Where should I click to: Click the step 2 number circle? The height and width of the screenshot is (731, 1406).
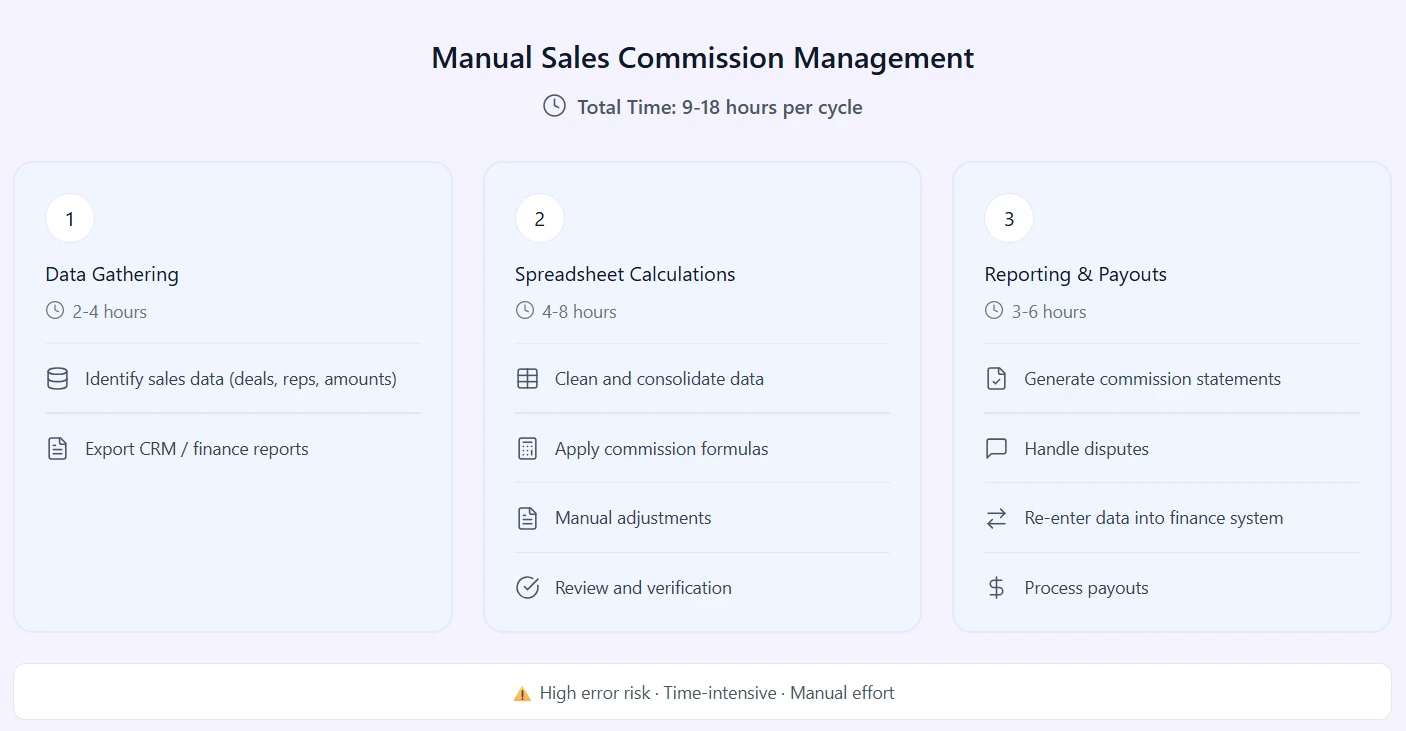pos(540,219)
